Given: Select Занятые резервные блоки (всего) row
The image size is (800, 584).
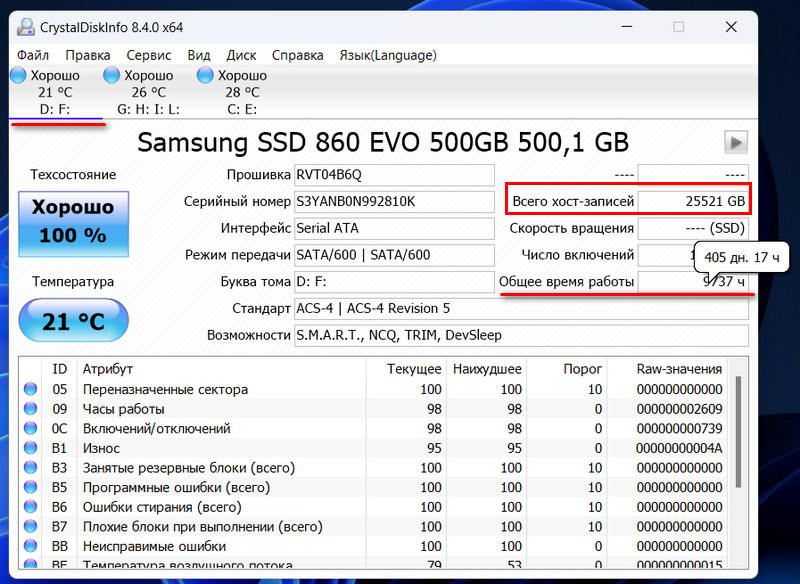Looking at the screenshot, I should (373, 468).
